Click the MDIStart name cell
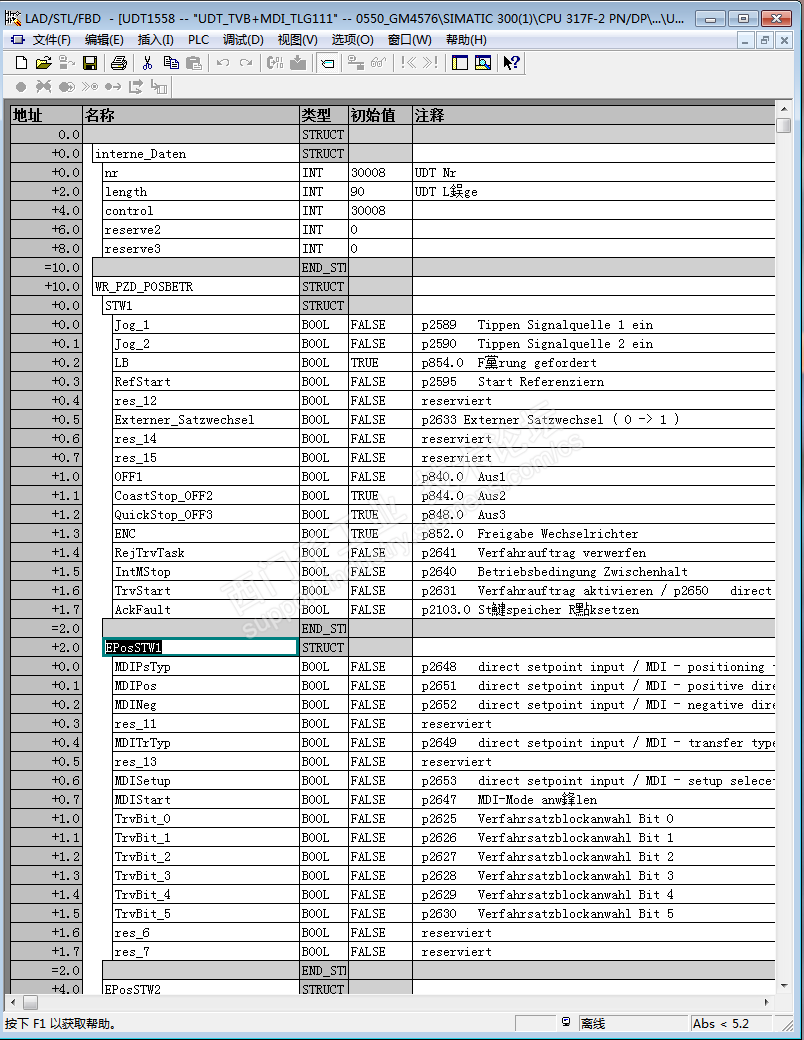The width and height of the screenshot is (804, 1040). 206,800
